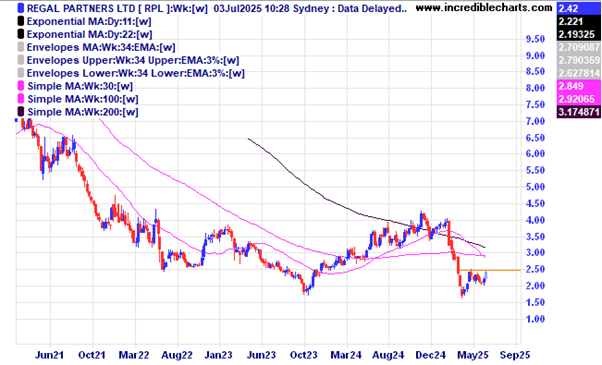This screenshot has width=602, height=365.
Task: Select the Envelopes Lower:Wk:34 legend label
Action: 136,73
